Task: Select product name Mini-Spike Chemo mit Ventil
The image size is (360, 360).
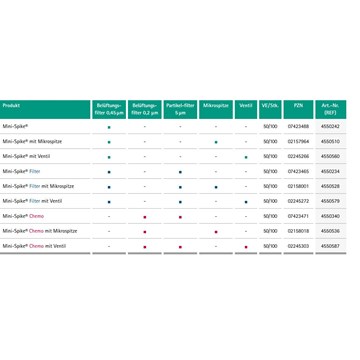Action: point(34,246)
